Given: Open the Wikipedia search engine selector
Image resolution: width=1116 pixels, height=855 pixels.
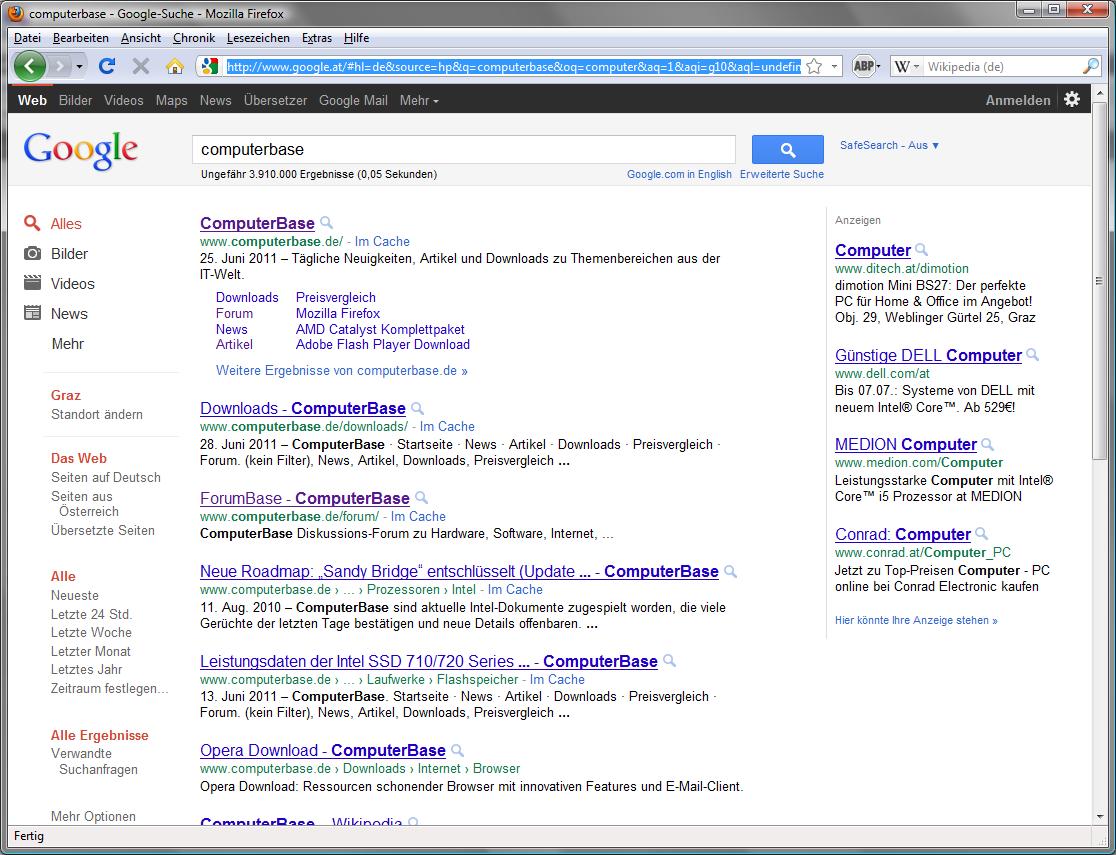Looking at the screenshot, I should [907, 66].
